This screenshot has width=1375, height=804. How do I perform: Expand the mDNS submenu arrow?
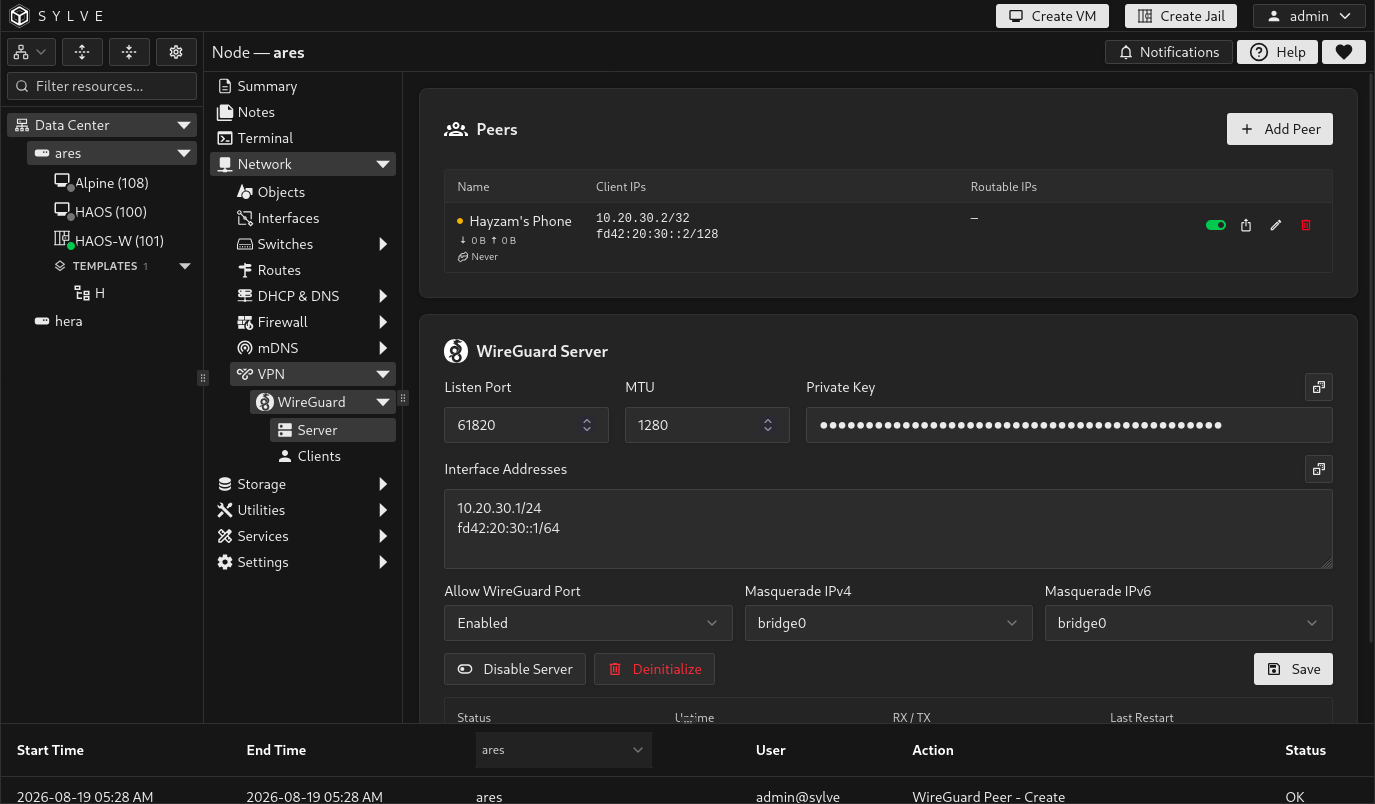pos(383,348)
